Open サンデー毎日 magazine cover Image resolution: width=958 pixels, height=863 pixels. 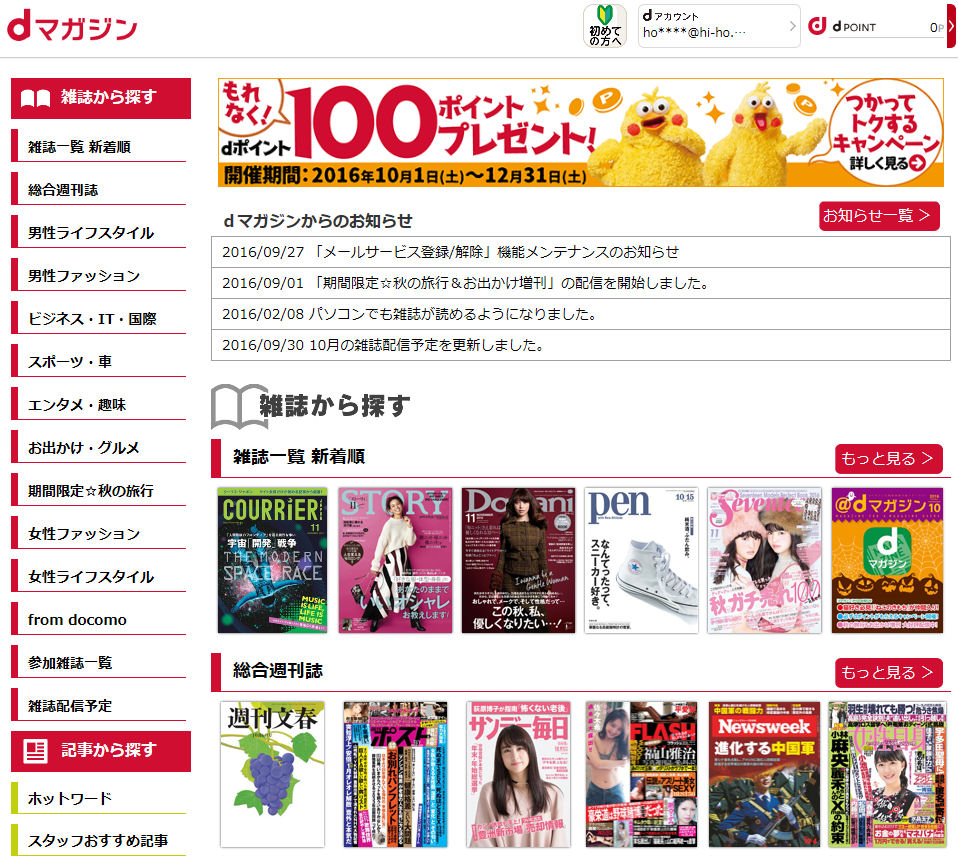(x=518, y=774)
